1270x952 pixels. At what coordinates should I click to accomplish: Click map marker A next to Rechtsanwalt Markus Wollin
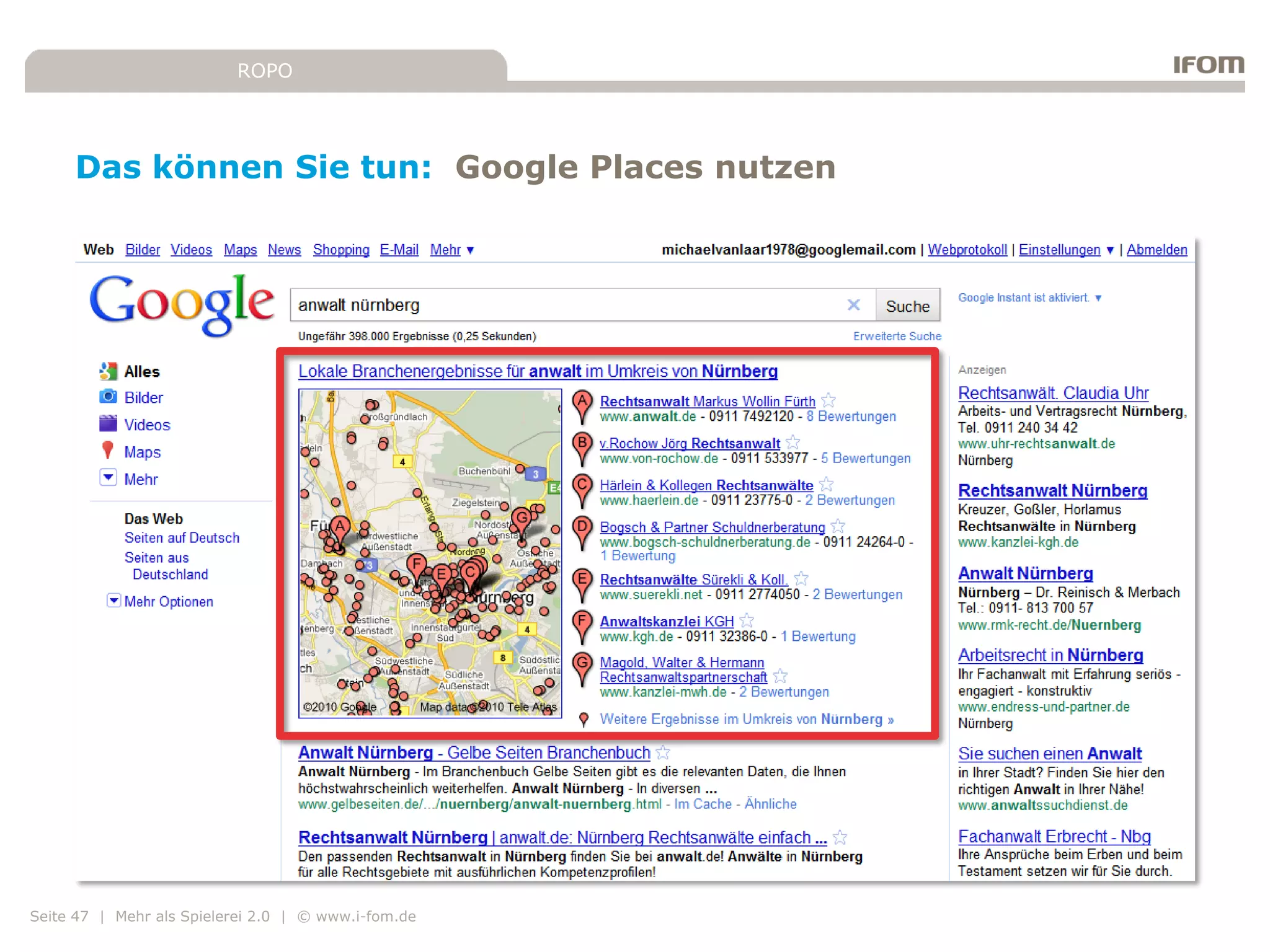coord(582,407)
